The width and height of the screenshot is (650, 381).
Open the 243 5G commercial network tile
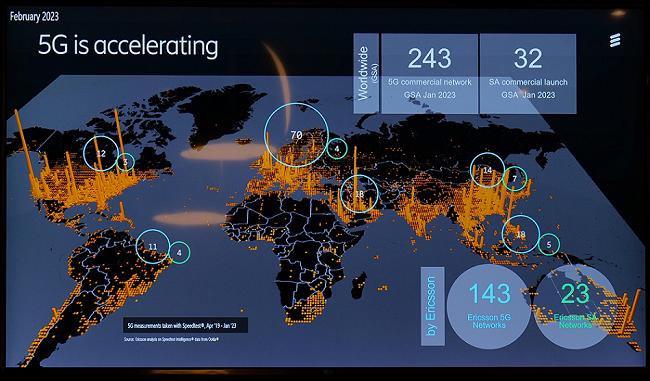point(429,73)
